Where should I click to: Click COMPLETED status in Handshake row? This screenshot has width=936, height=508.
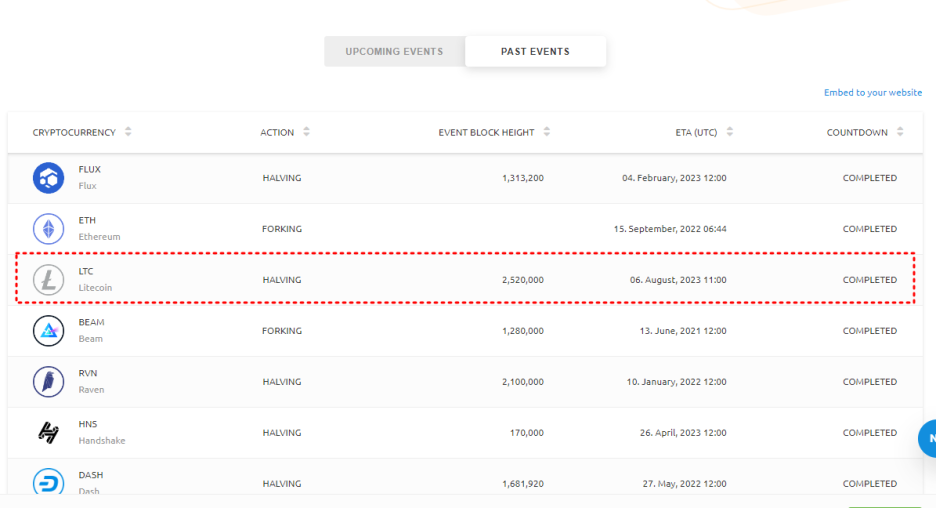click(x=870, y=432)
